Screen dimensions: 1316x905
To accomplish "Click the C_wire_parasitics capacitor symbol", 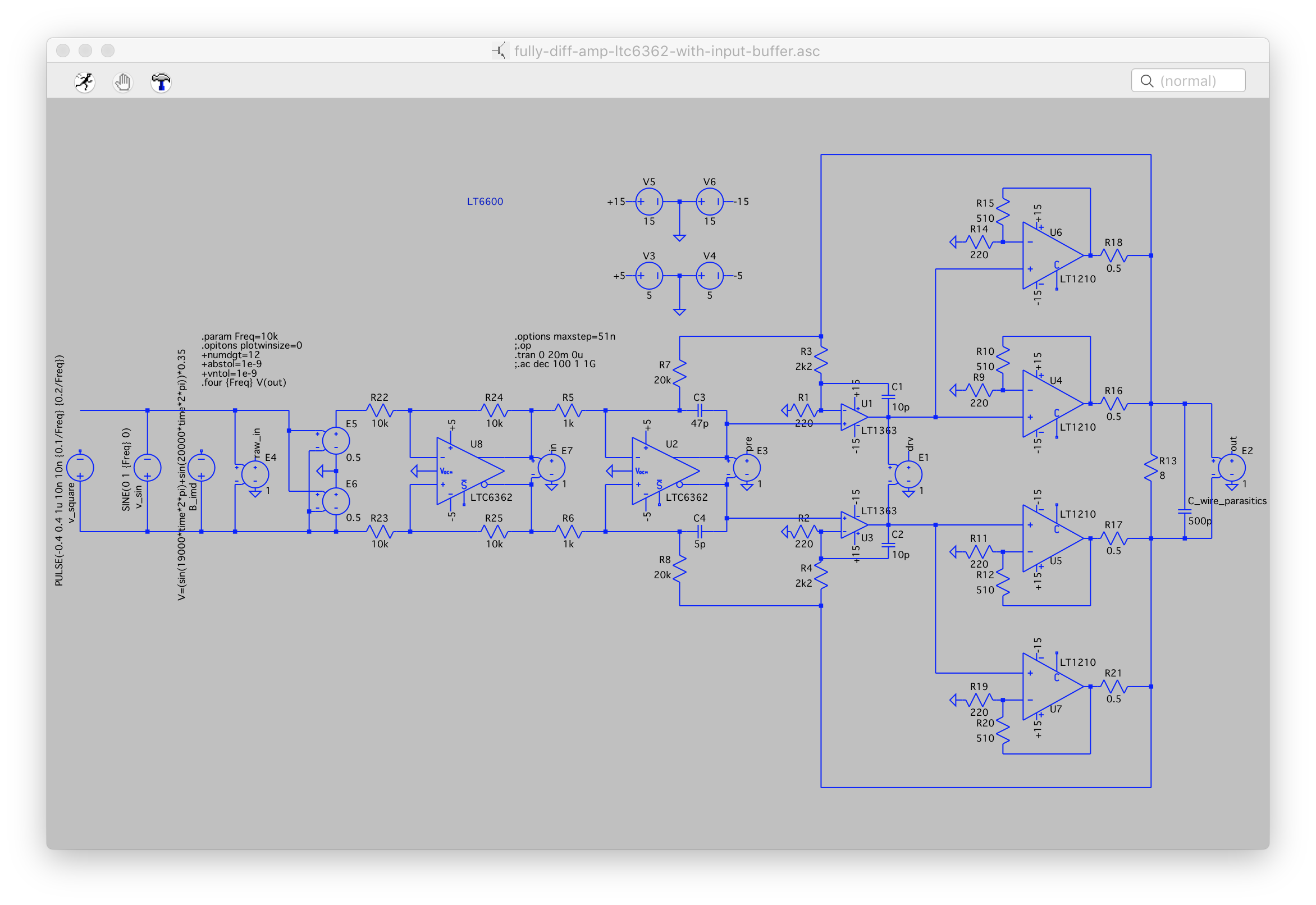I will point(1185,511).
